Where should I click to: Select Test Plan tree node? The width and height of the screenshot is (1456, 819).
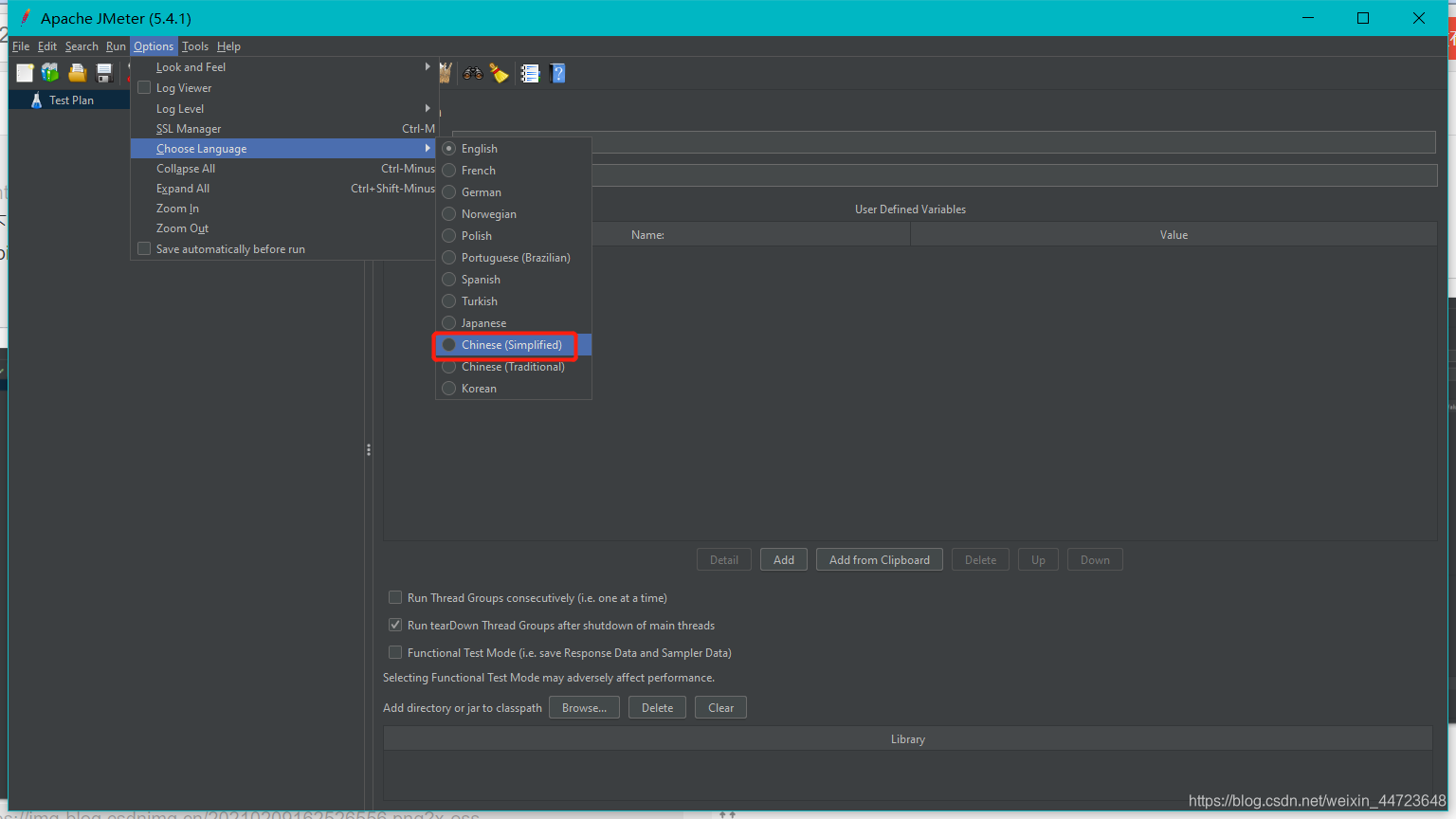(x=71, y=100)
